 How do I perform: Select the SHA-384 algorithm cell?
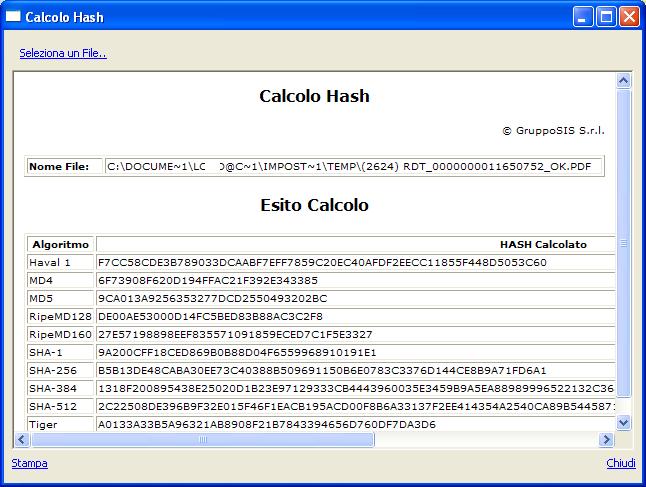pyautogui.click(x=61, y=389)
